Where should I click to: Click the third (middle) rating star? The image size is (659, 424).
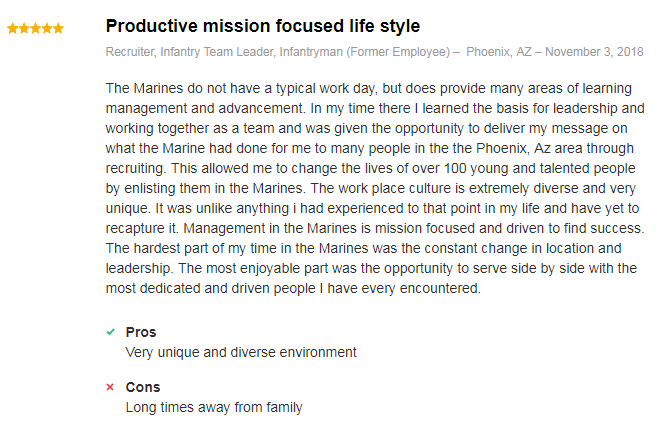pos(36,28)
